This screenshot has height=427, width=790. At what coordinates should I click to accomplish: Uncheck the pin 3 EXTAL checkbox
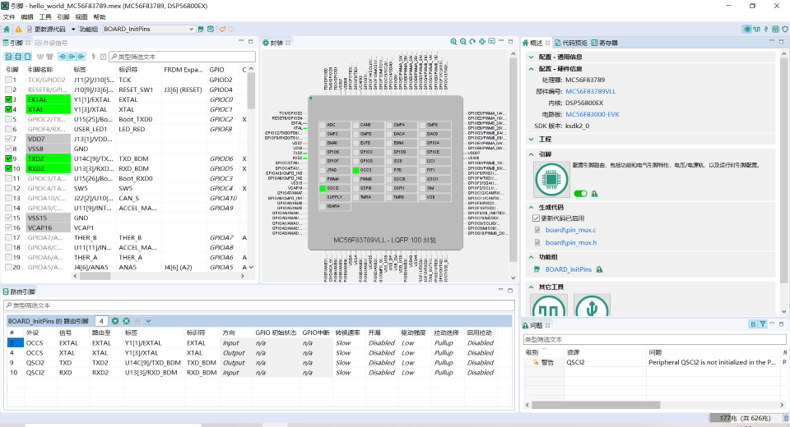coord(10,100)
